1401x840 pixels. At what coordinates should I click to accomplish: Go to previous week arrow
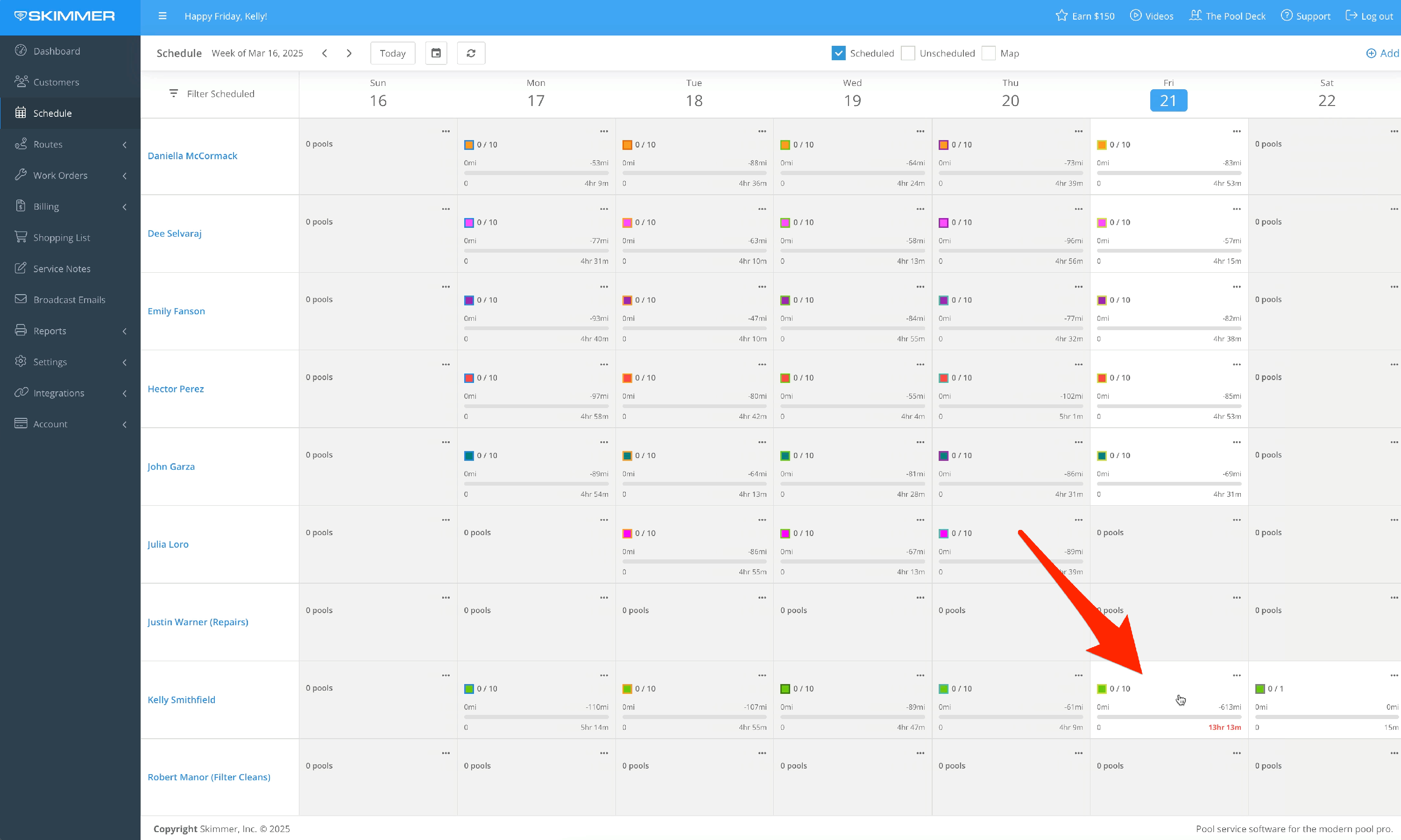point(325,53)
